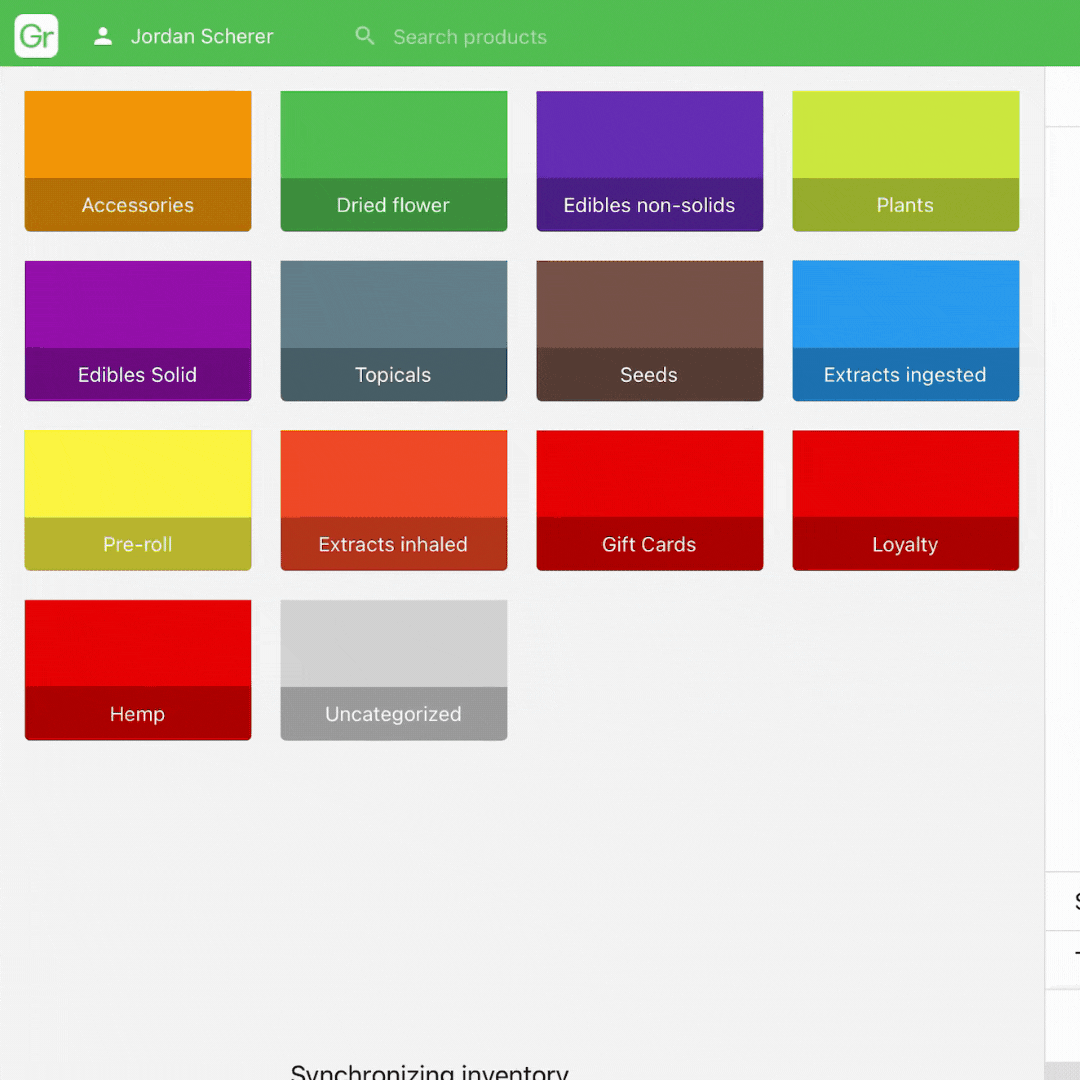The width and height of the screenshot is (1080, 1080).
Task: Open the Accessories category tile
Action: click(x=138, y=161)
